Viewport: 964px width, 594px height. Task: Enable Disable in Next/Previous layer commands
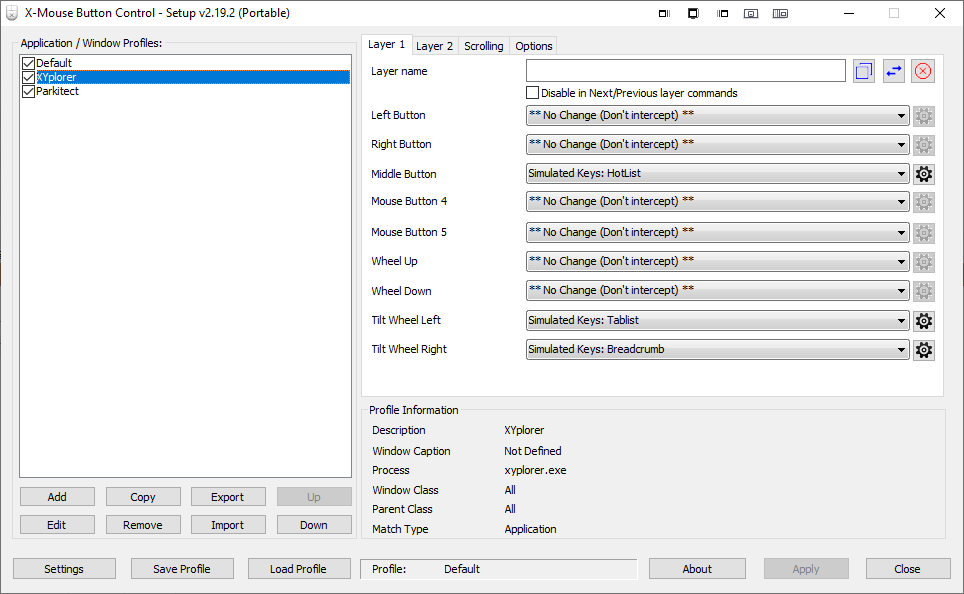(533, 93)
